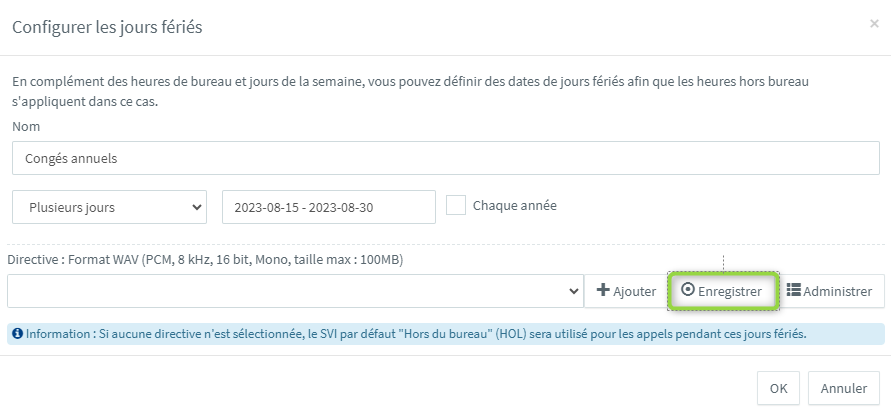This screenshot has height=412, width=891.
Task: Enable the Chaque année checkbox
Action: [x=456, y=206]
